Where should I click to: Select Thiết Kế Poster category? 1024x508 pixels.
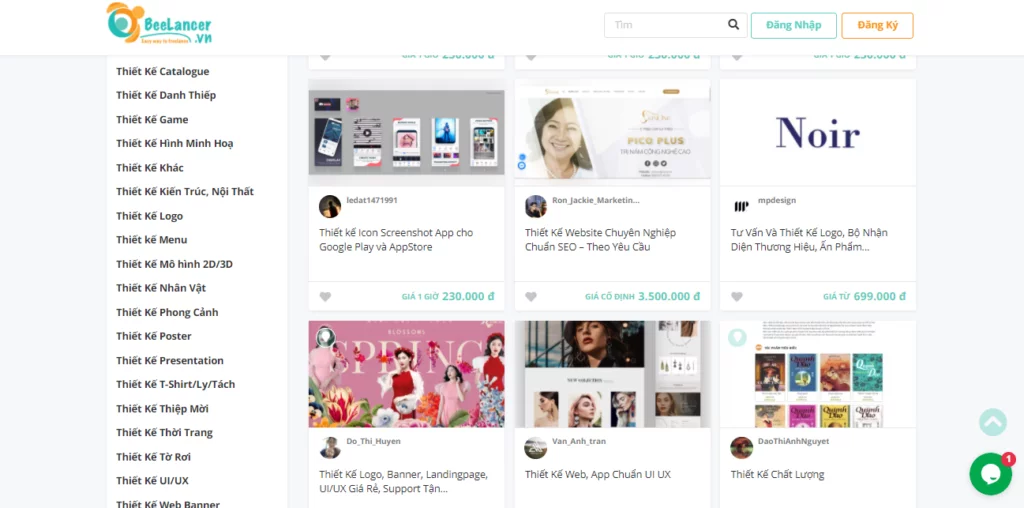pyautogui.click(x=154, y=336)
